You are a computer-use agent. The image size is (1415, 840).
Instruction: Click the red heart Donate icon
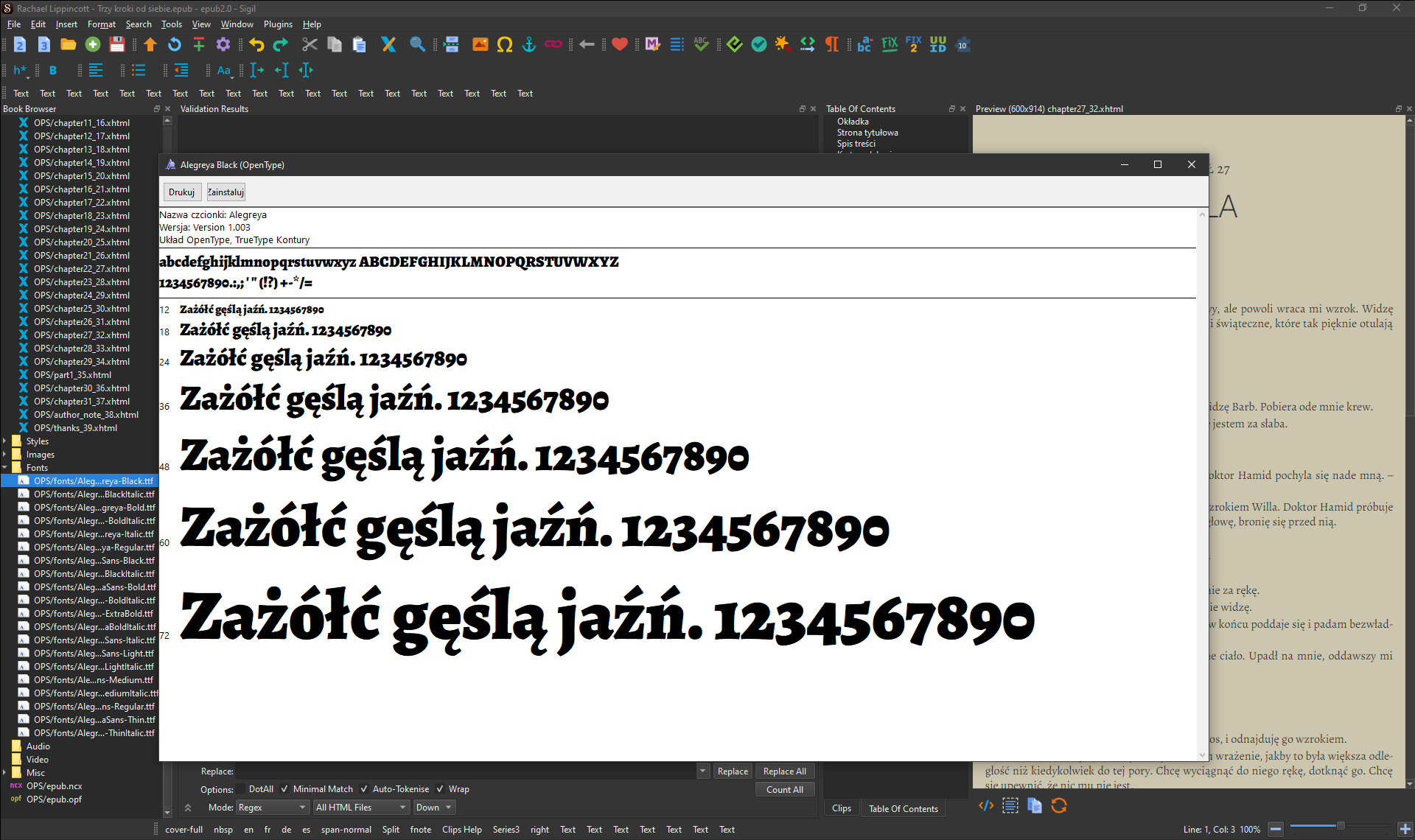620,45
